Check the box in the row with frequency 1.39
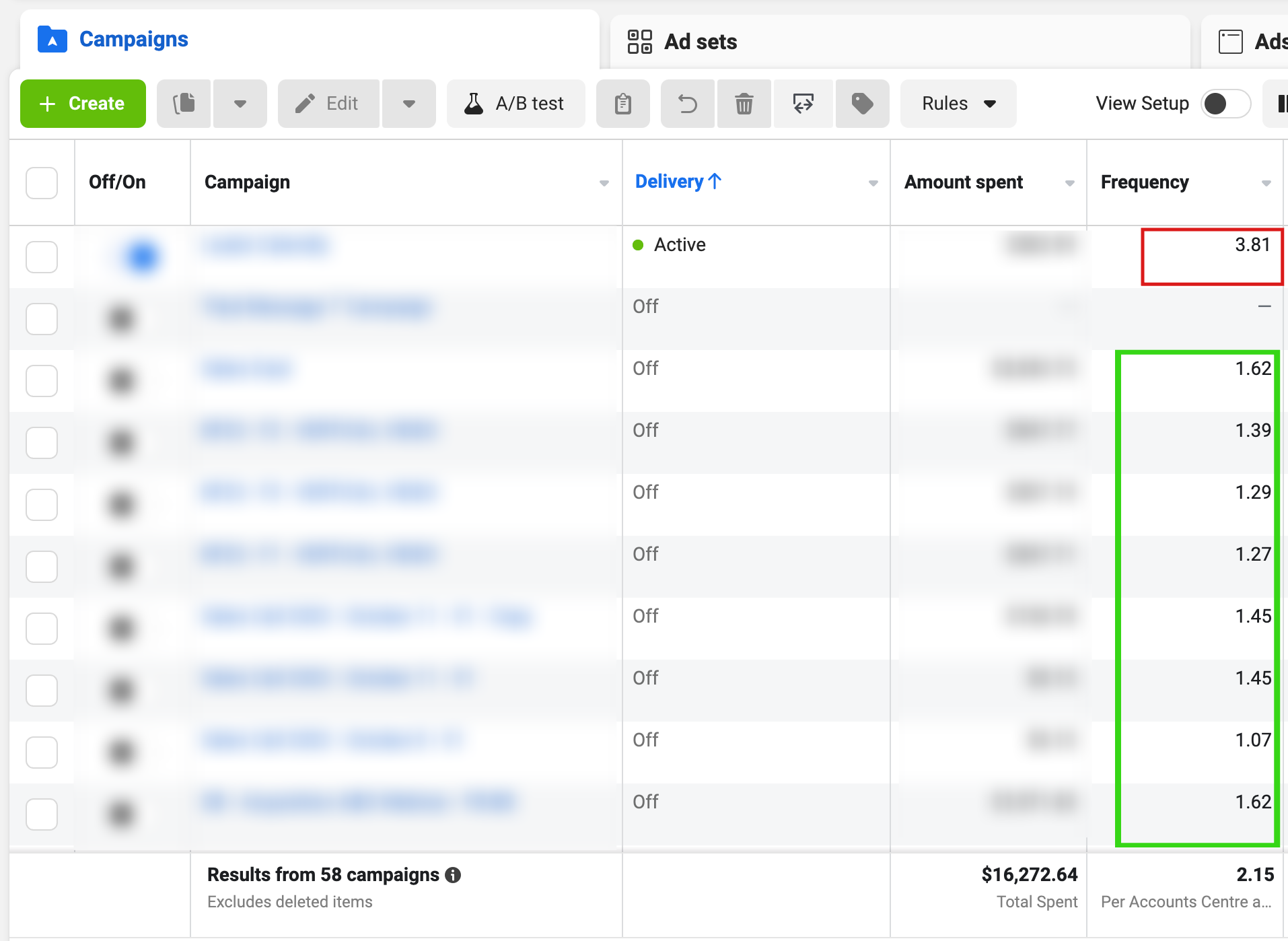The height and width of the screenshot is (941, 1288). tap(42, 443)
